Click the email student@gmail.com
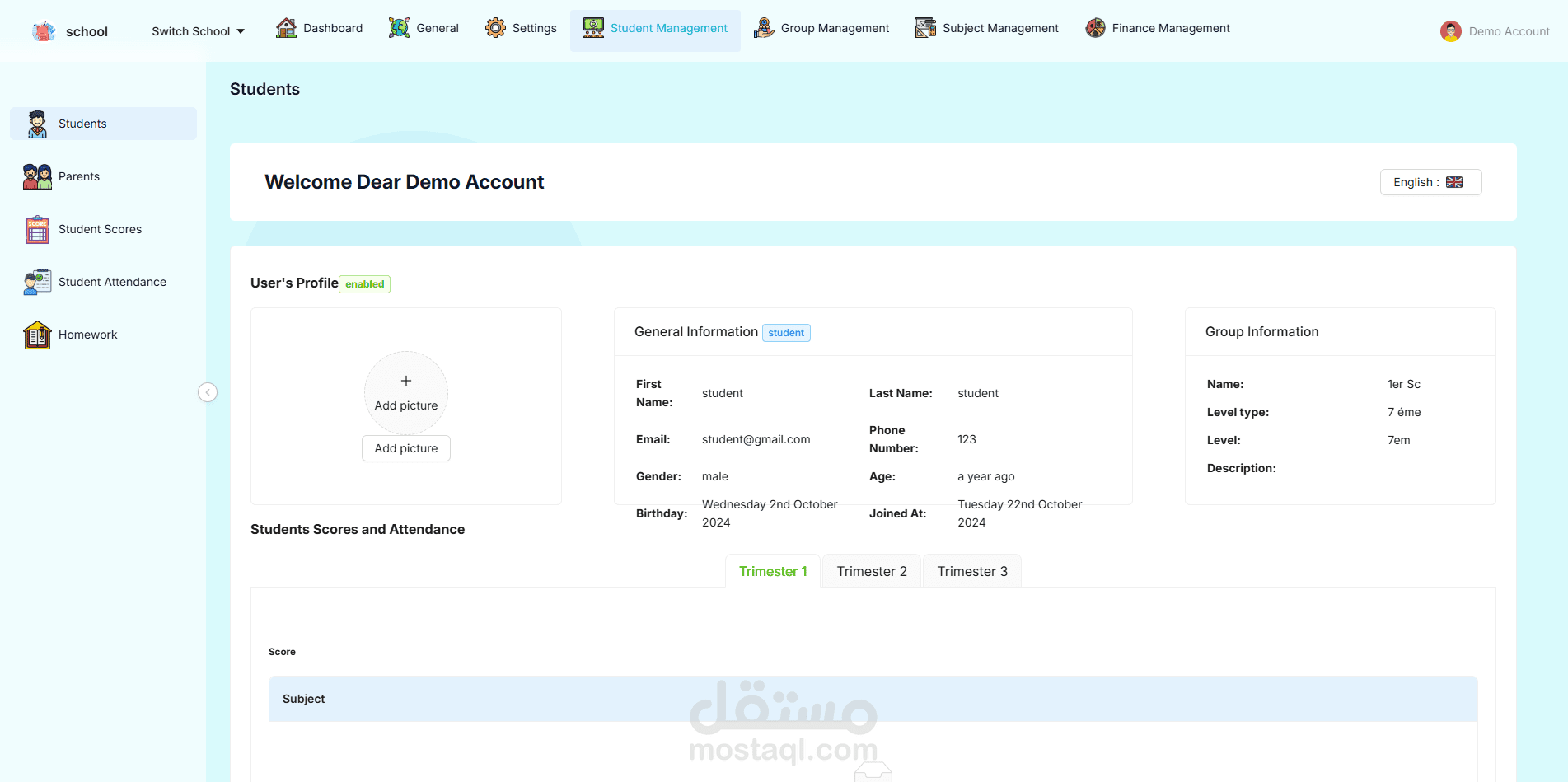 (756, 439)
